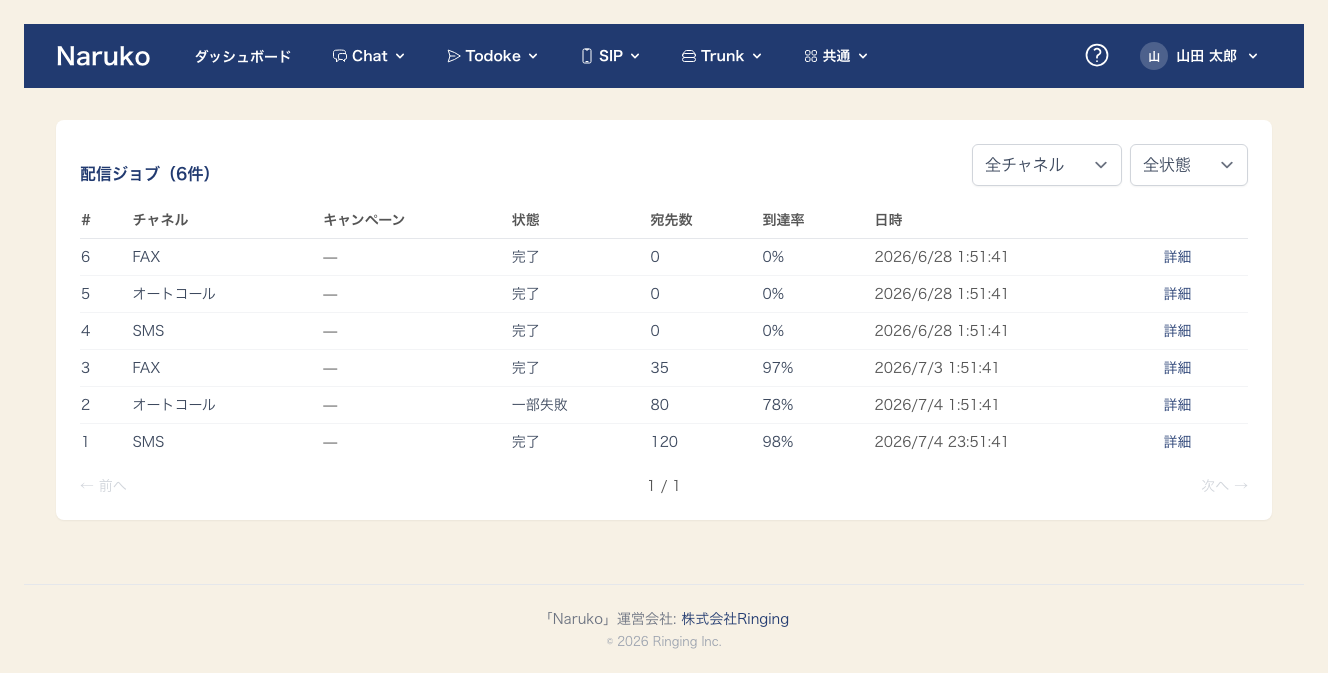Click the Trunk server icon
Viewport: 1328px width, 673px height.
[x=688, y=56]
